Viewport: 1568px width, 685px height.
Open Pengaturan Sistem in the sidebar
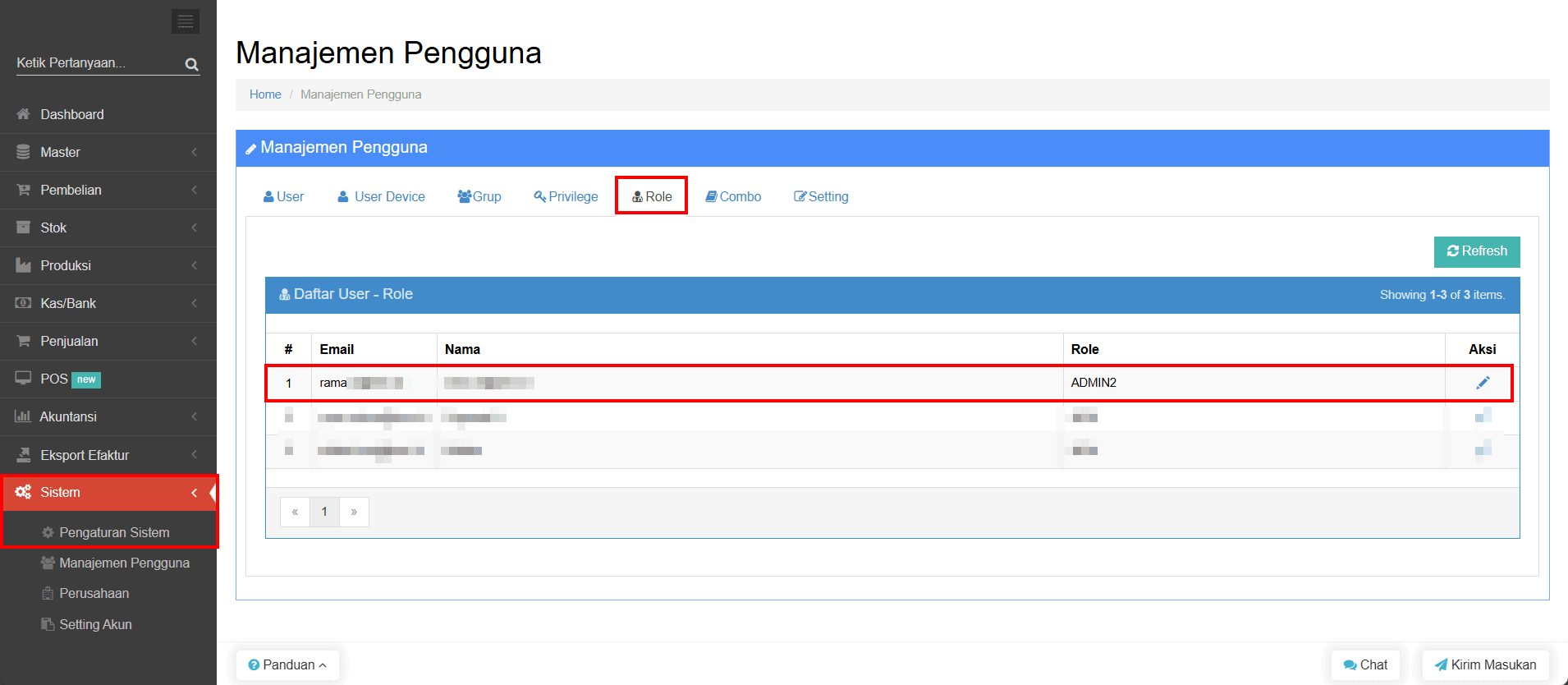click(x=114, y=532)
